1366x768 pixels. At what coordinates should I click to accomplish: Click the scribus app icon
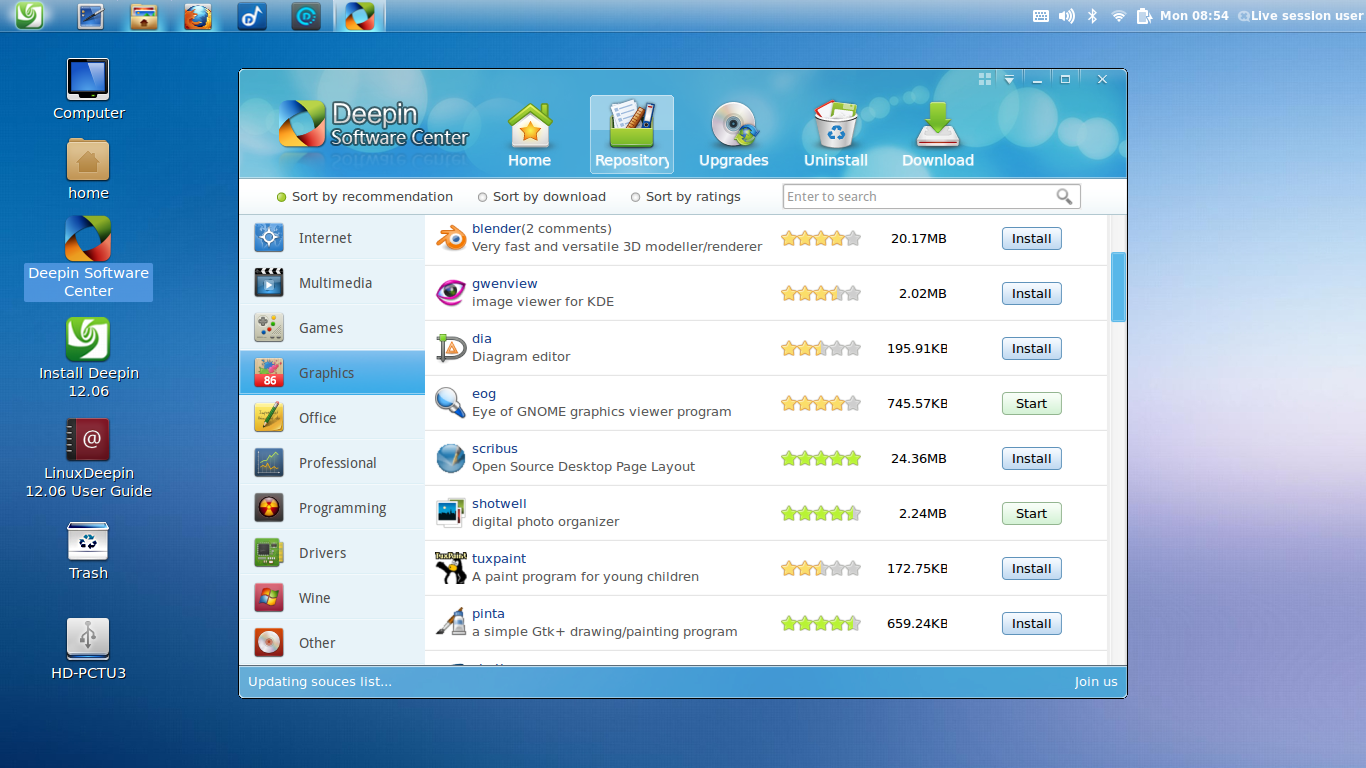(x=451, y=458)
